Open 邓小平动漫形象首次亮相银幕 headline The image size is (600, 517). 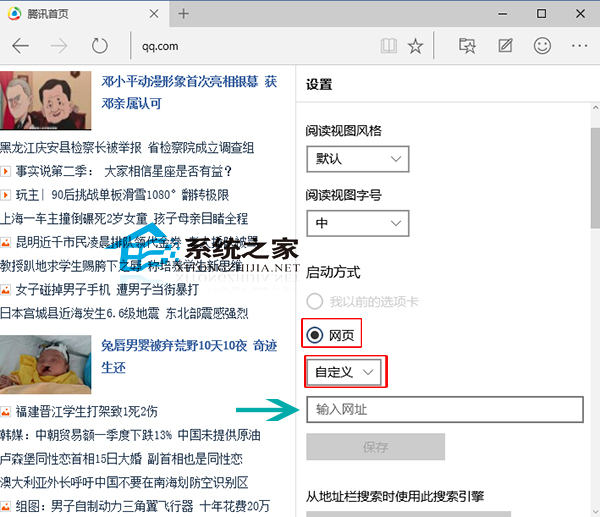pos(189,92)
